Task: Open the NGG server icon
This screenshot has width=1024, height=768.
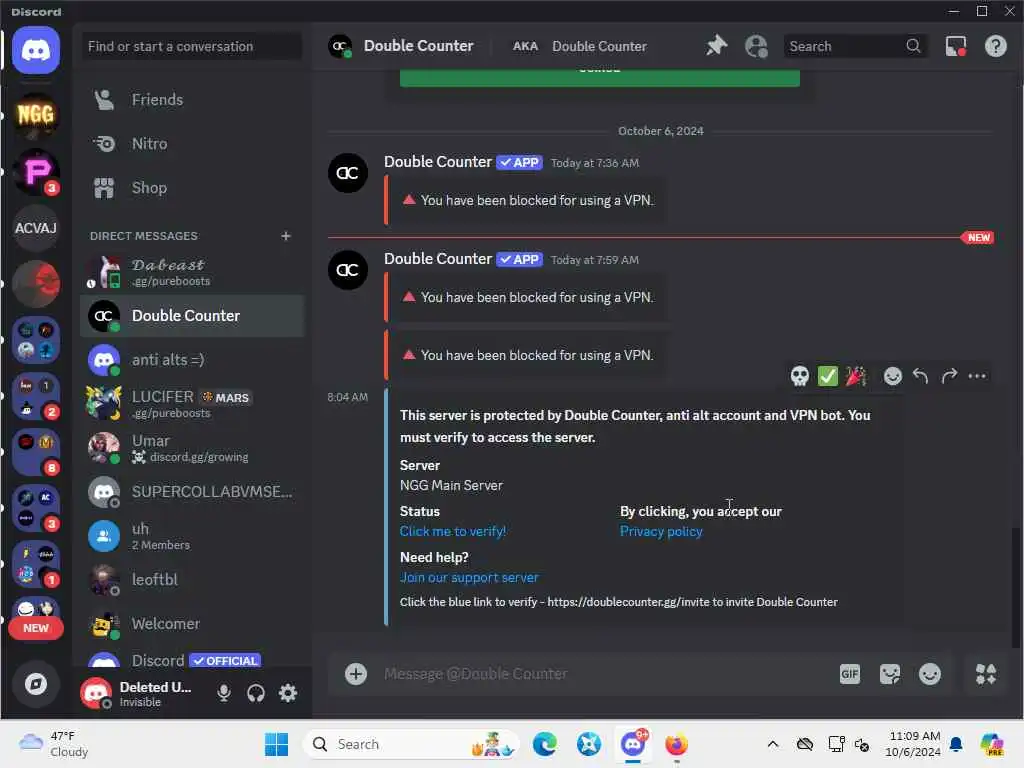Action: click(36, 116)
